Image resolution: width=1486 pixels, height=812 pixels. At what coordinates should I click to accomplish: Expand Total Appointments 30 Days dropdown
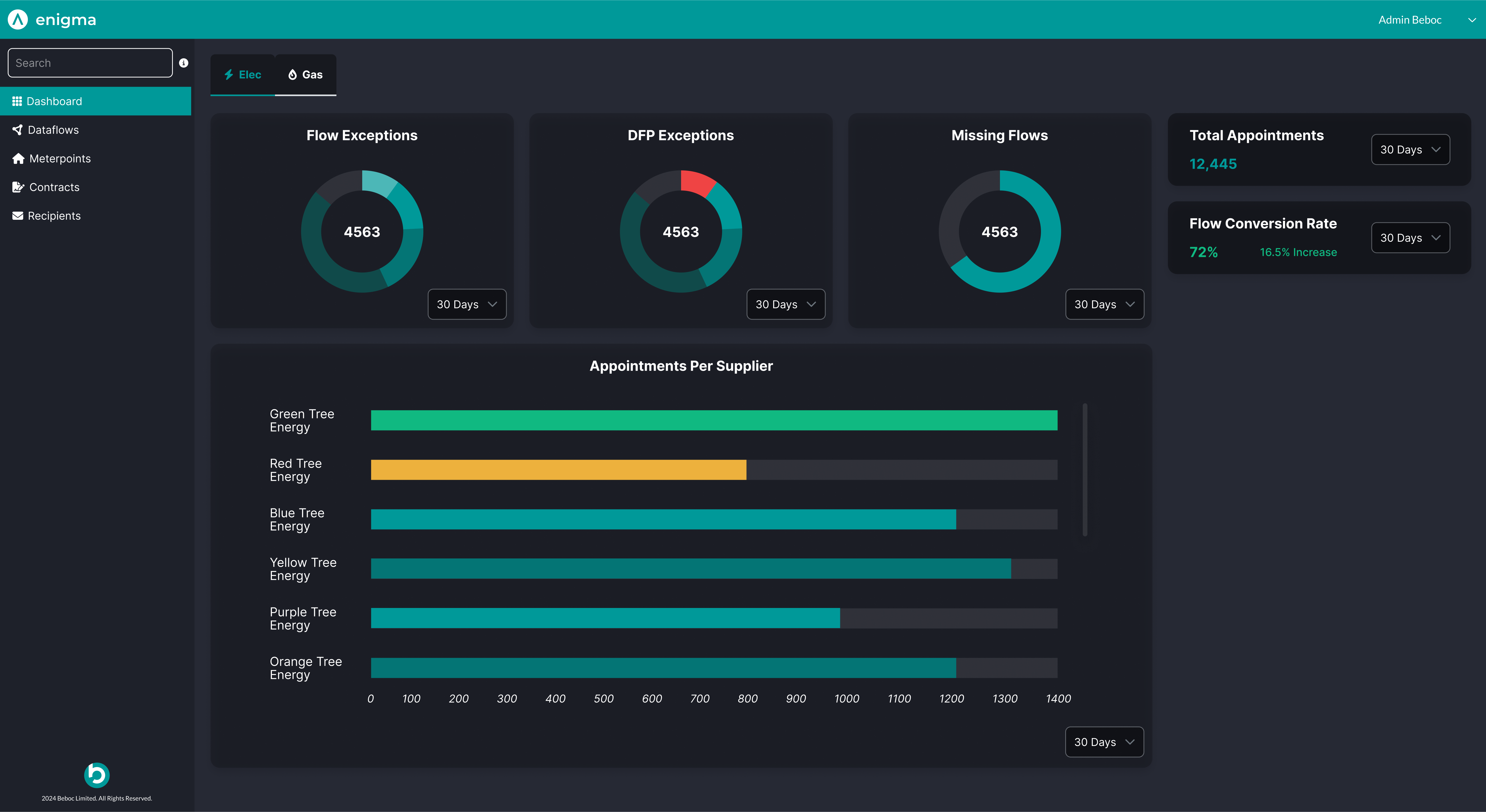tap(1410, 149)
